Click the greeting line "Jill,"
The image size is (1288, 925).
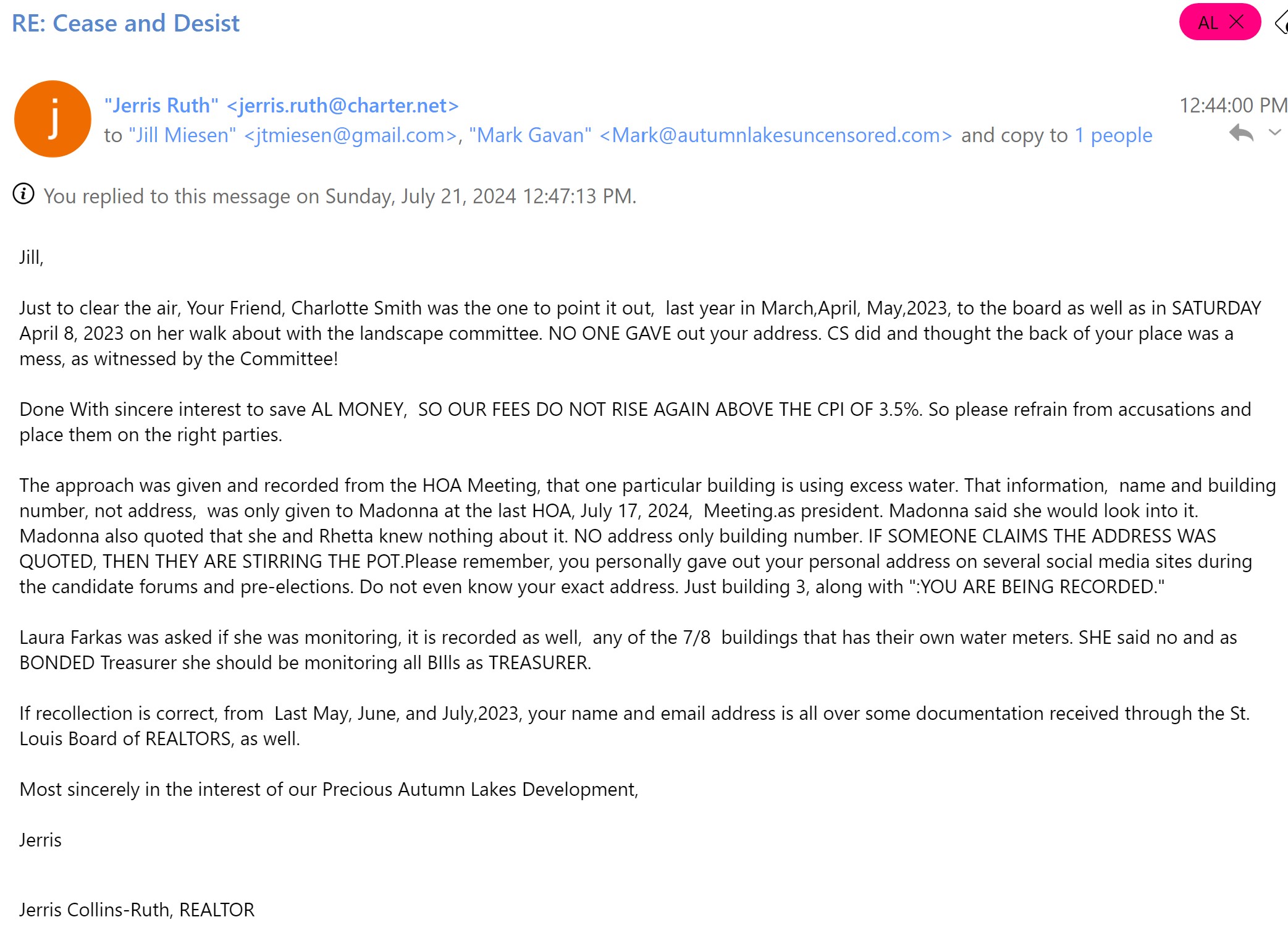pos(32,257)
